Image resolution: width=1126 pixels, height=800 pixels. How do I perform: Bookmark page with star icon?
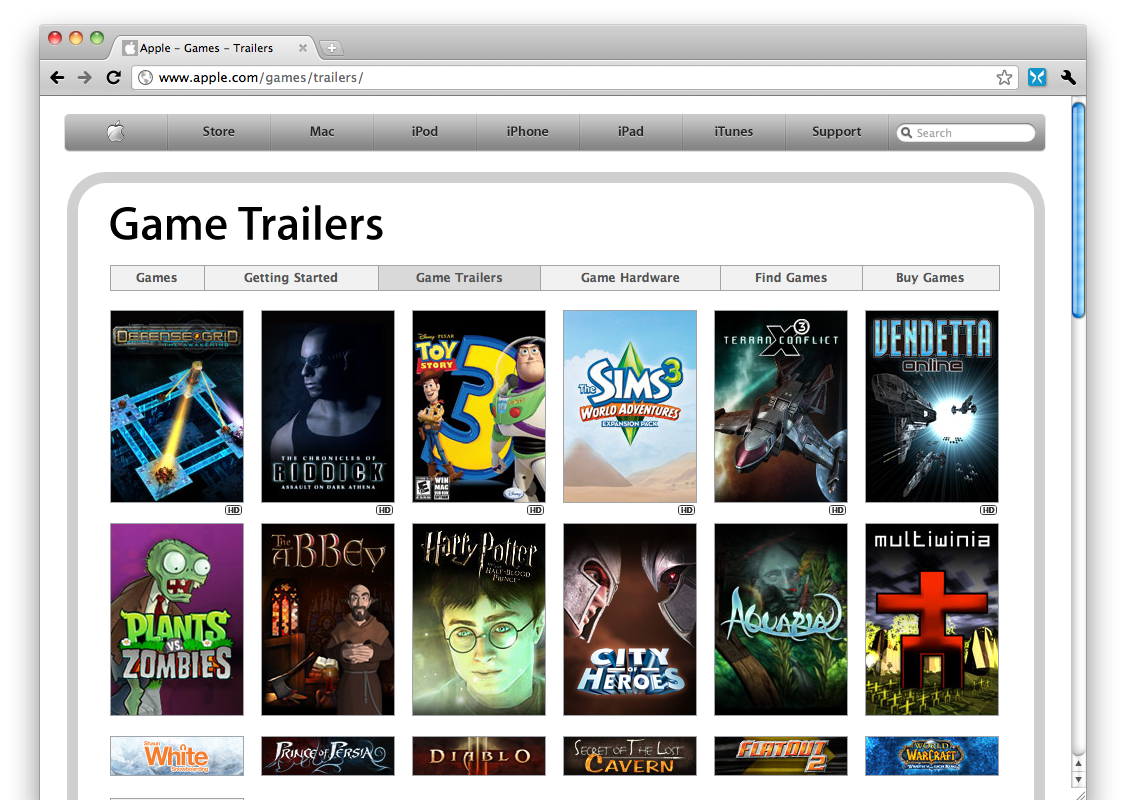[x=1004, y=77]
